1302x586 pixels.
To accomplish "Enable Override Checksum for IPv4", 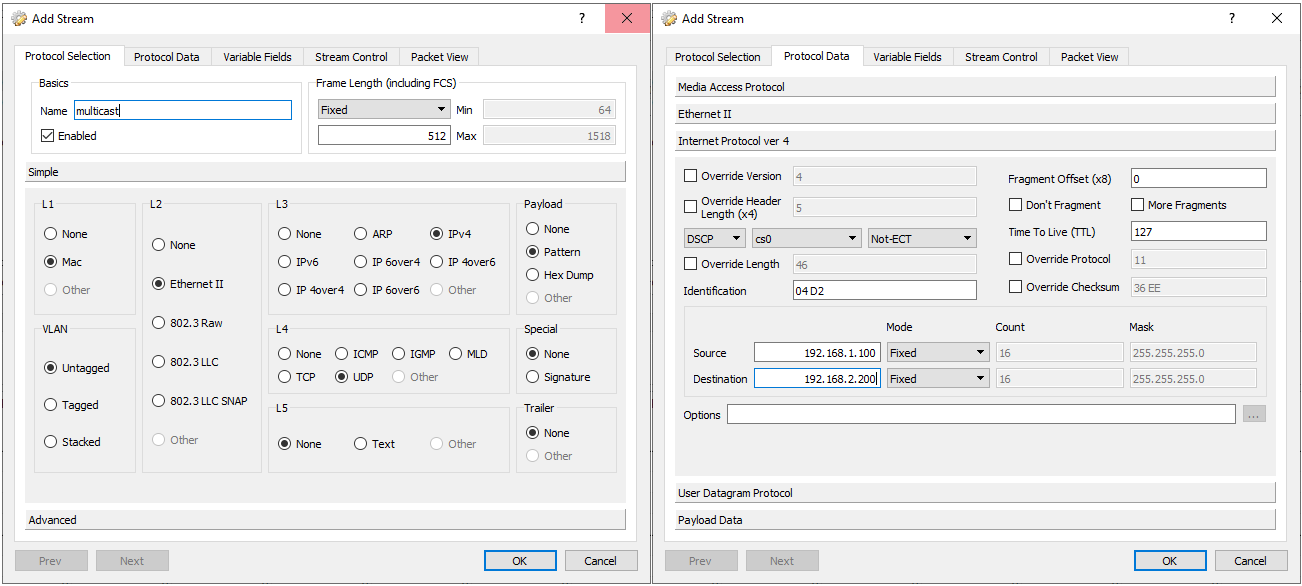I will 1017,287.
